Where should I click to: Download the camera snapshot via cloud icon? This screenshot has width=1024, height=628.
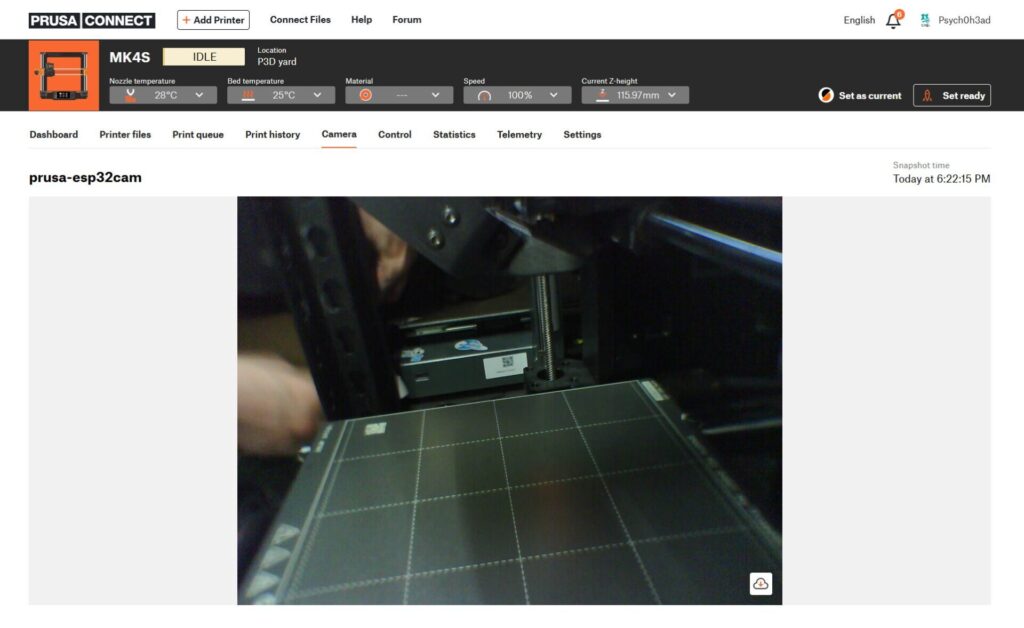(x=761, y=584)
